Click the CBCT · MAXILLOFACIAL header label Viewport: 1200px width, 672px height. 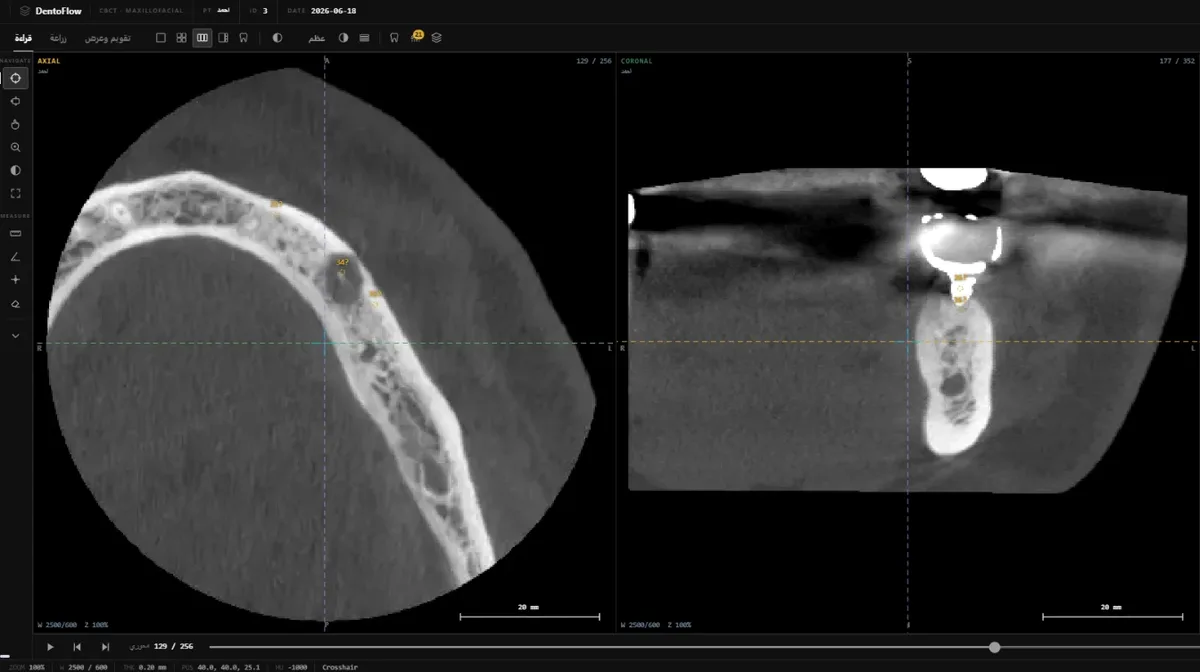coord(140,11)
